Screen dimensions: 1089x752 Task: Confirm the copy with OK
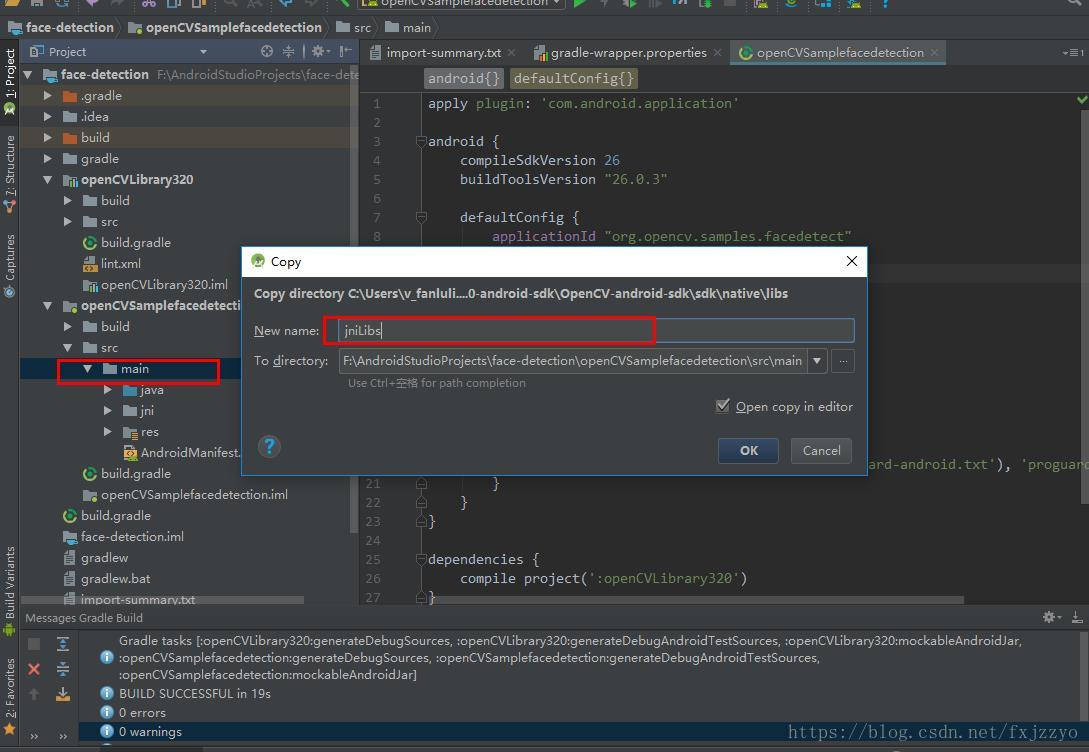pyautogui.click(x=749, y=451)
